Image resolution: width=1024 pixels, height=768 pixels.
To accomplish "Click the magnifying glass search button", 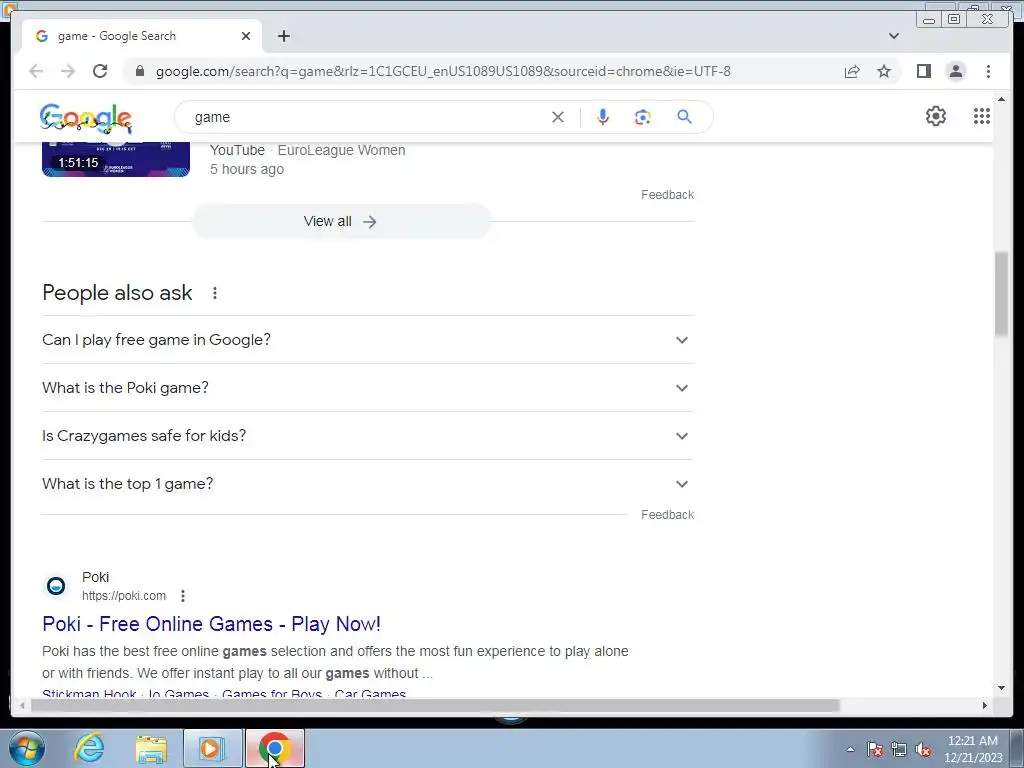I will (x=684, y=117).
